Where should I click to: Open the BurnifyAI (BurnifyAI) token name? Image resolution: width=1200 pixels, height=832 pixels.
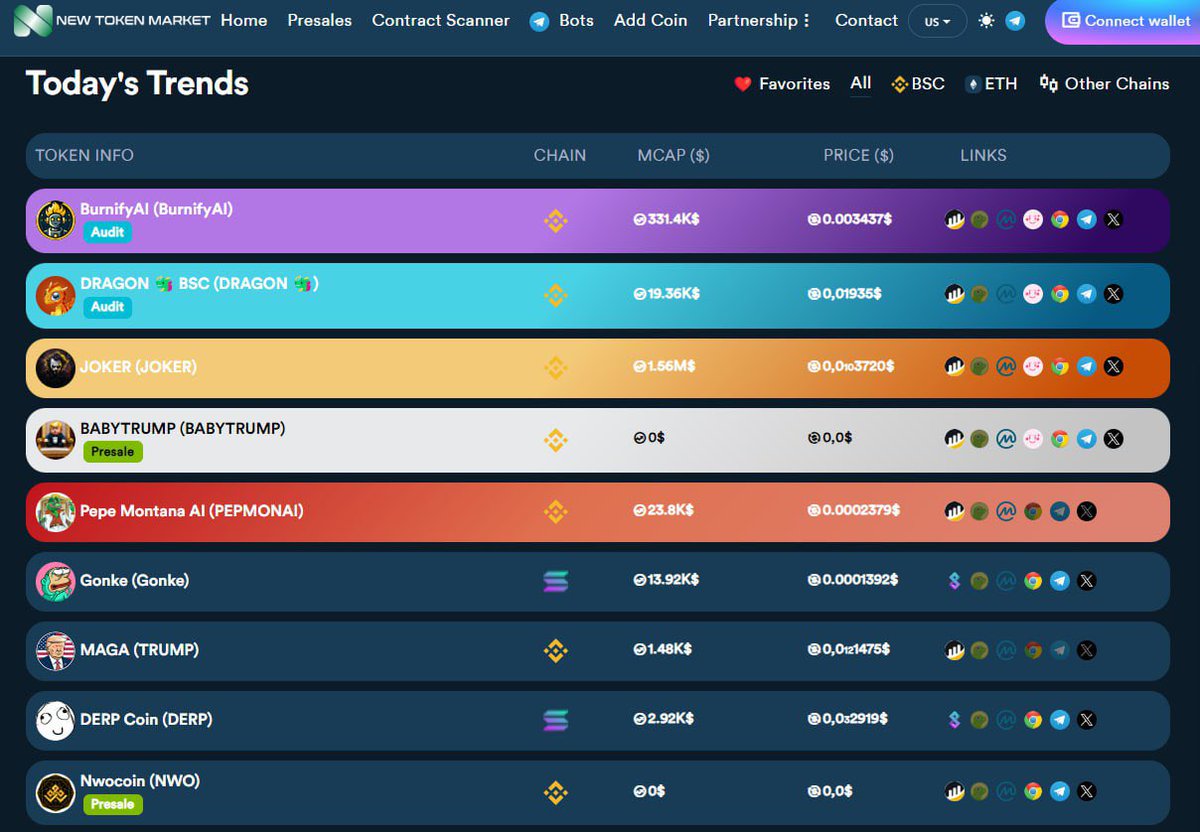click(x=156, y=209)
